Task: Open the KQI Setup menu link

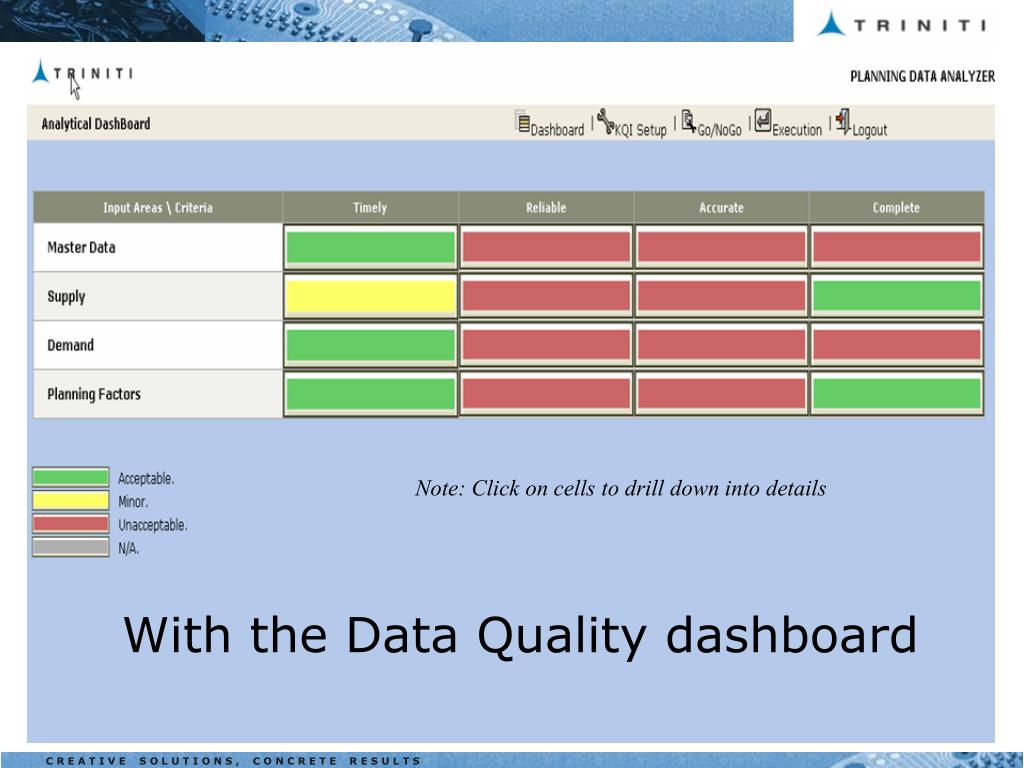Action: click(x=641, y=130)
